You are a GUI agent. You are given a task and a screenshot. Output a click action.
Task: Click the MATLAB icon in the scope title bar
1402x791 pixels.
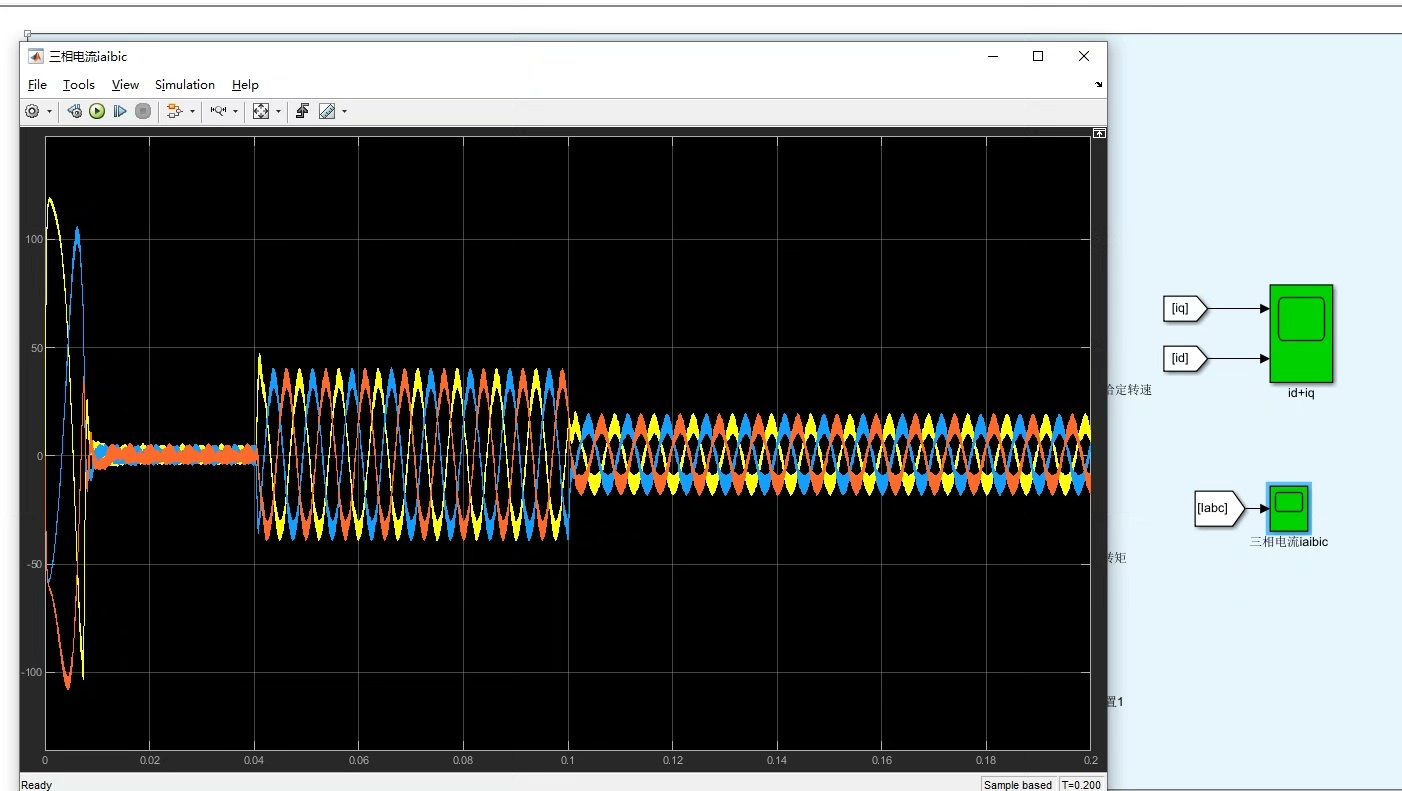(x=35, y=56)
